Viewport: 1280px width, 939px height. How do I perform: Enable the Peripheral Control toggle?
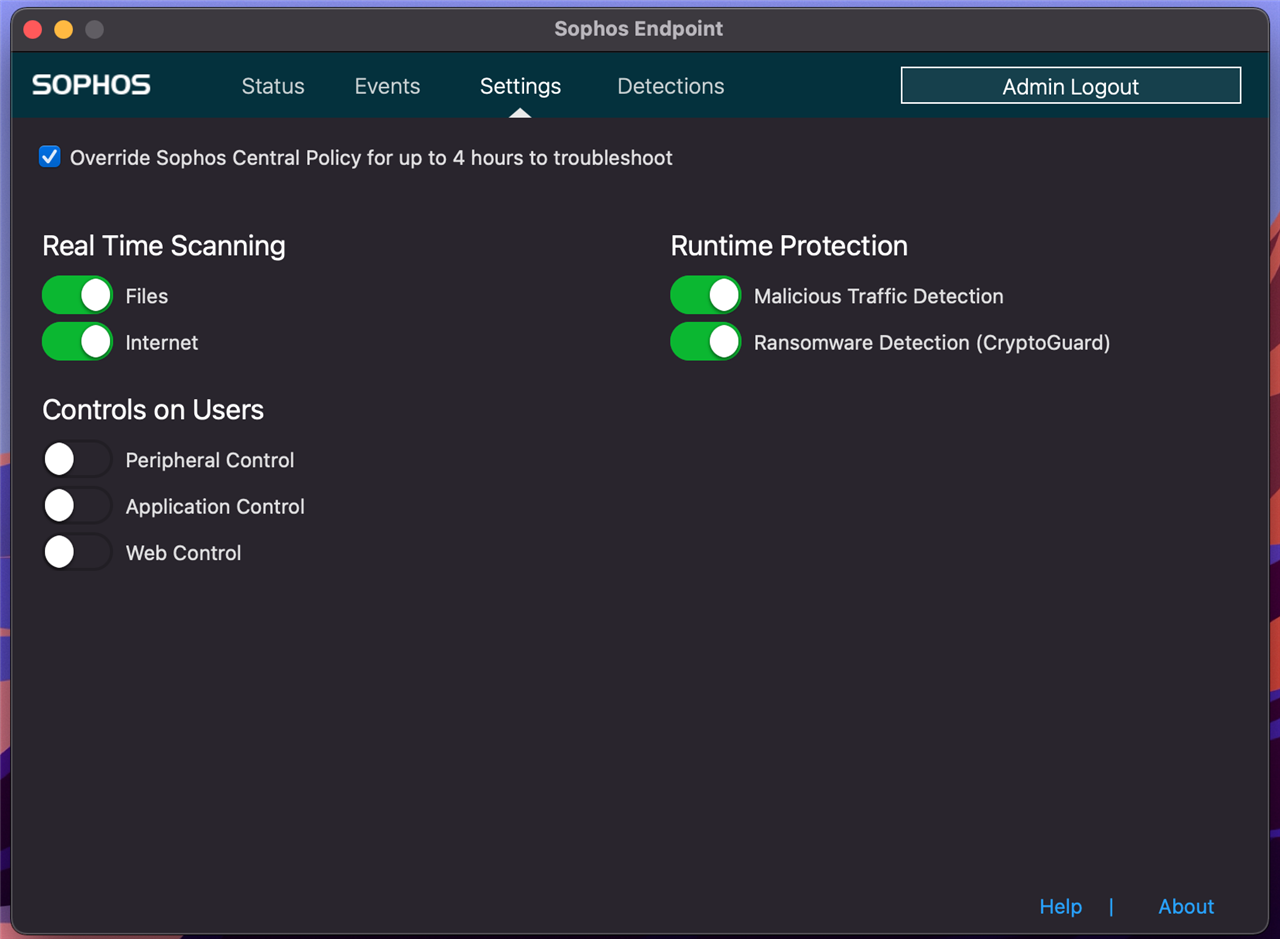click(x=77, y=460)
